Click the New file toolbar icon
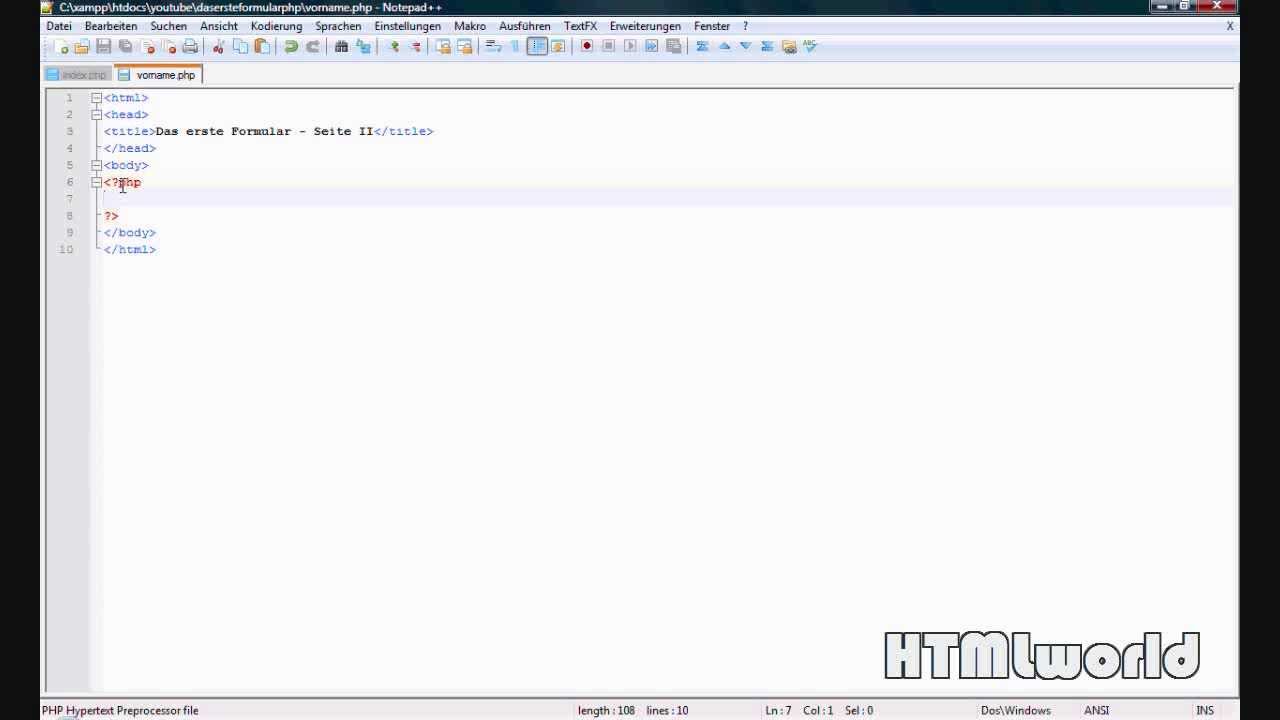The height and width of the screenshot is (720, 1280). click(61, 47)
